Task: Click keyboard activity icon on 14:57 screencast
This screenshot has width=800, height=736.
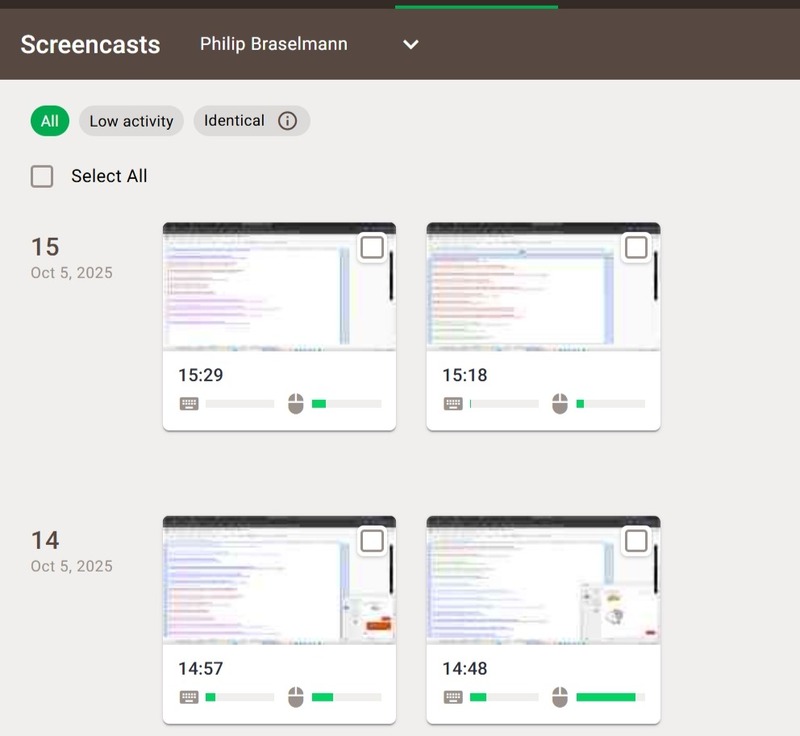Action: click(x=189, y=697)
